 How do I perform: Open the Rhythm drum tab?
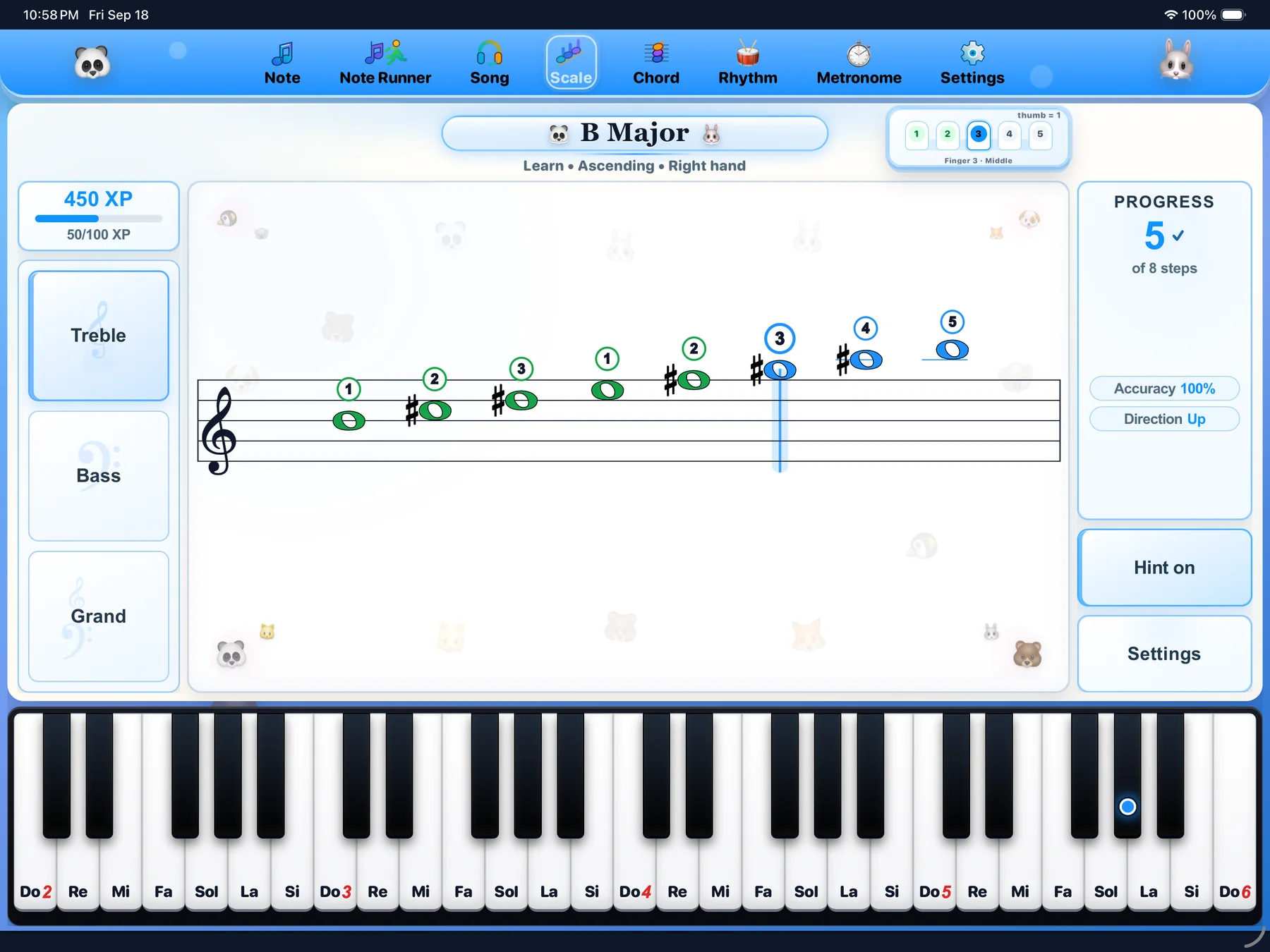point(748,63)
